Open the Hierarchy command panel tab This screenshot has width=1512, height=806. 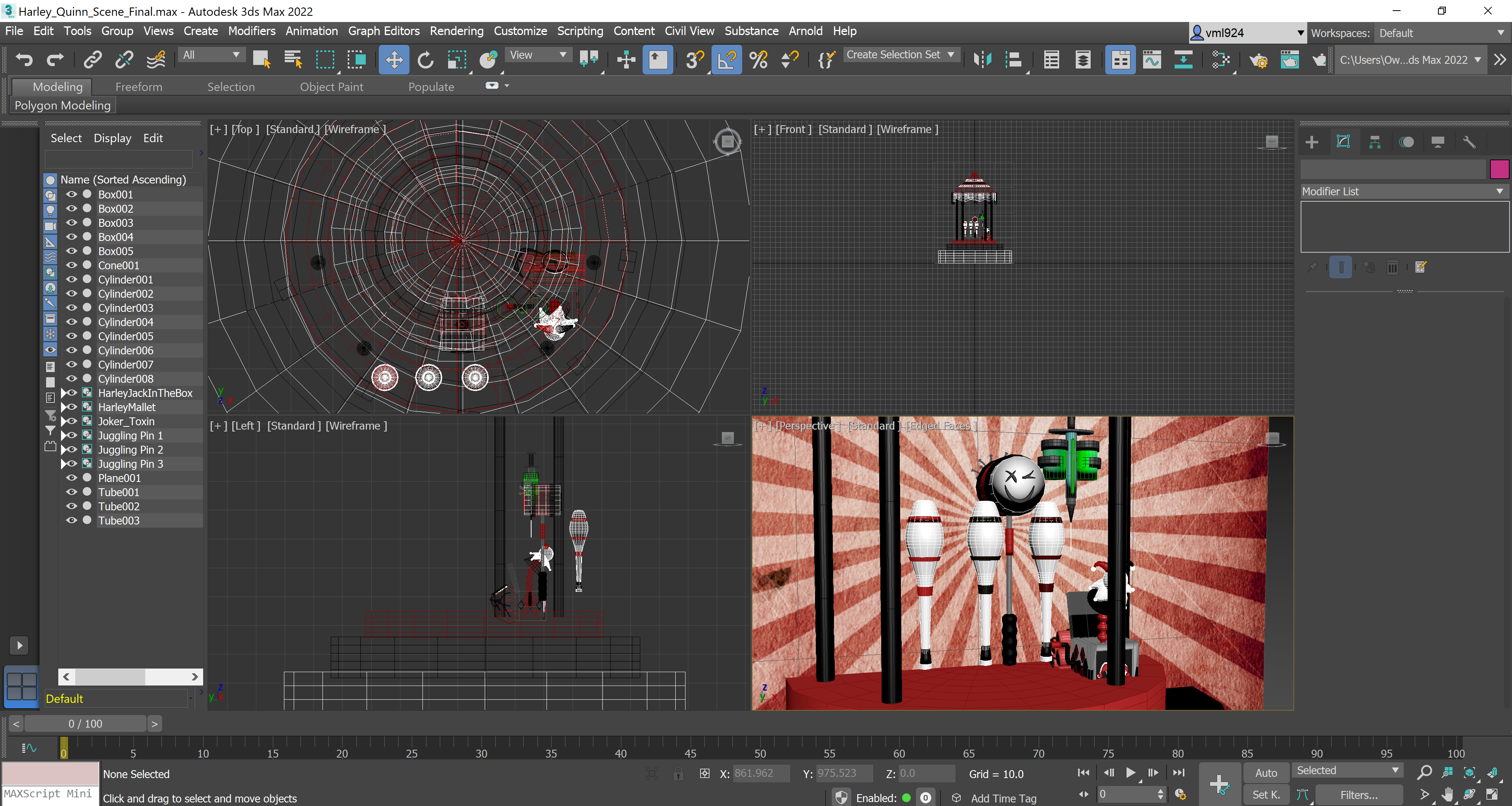click(1375, 142)
